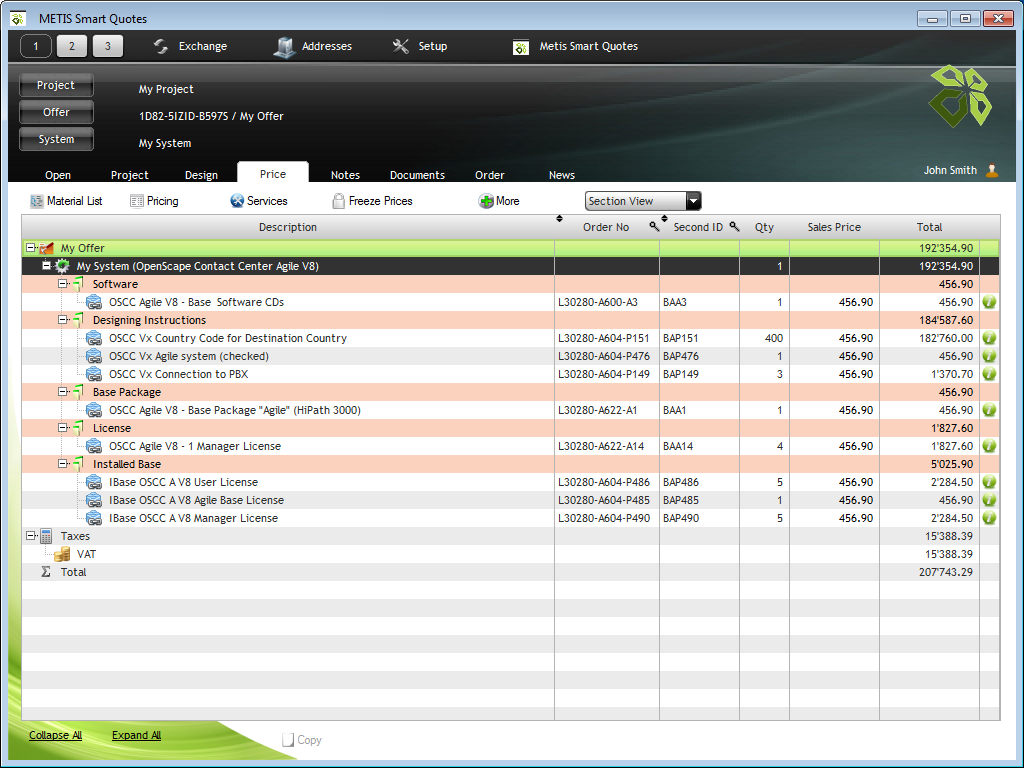Click the Metis Smart Quotes logo icon
This screenshot has width=1024, height=768.
tap(520, 47)
